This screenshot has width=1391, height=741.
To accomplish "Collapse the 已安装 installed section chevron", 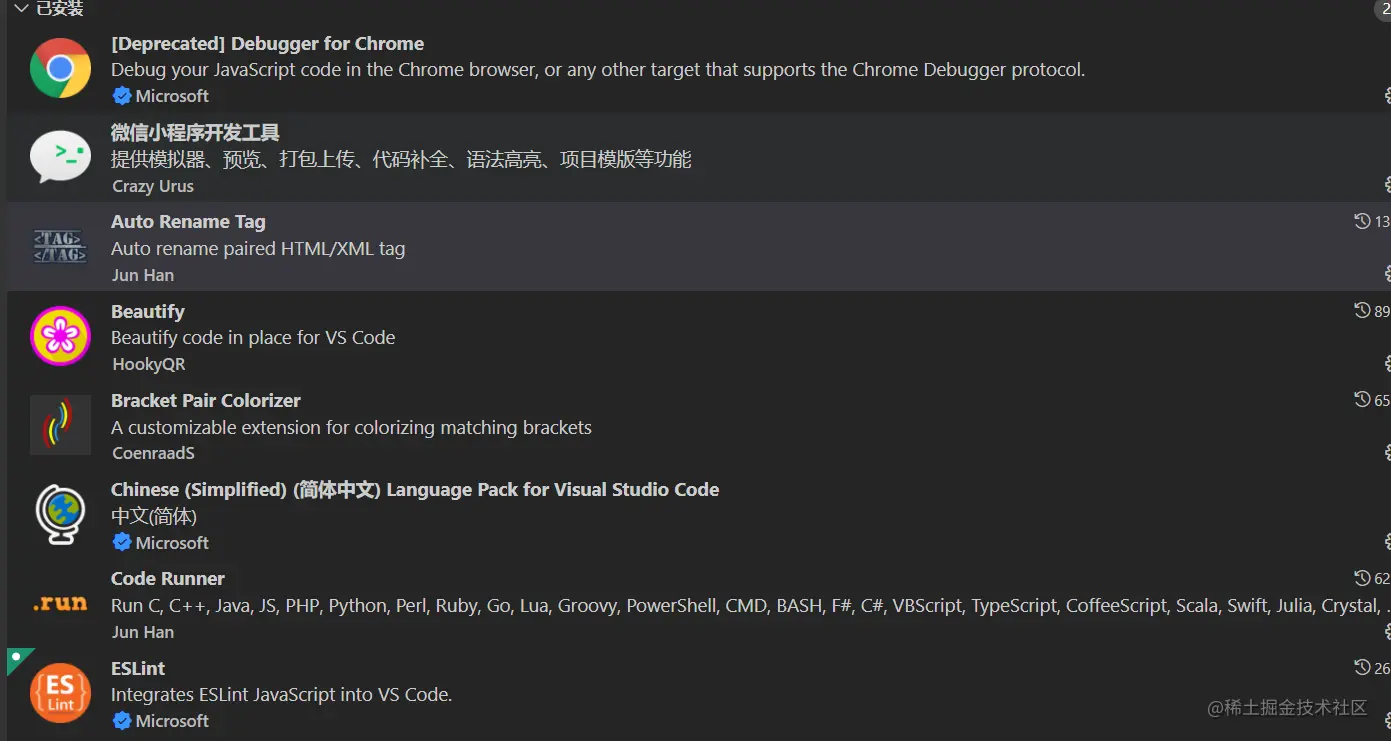I will click(x=21, y=8).
